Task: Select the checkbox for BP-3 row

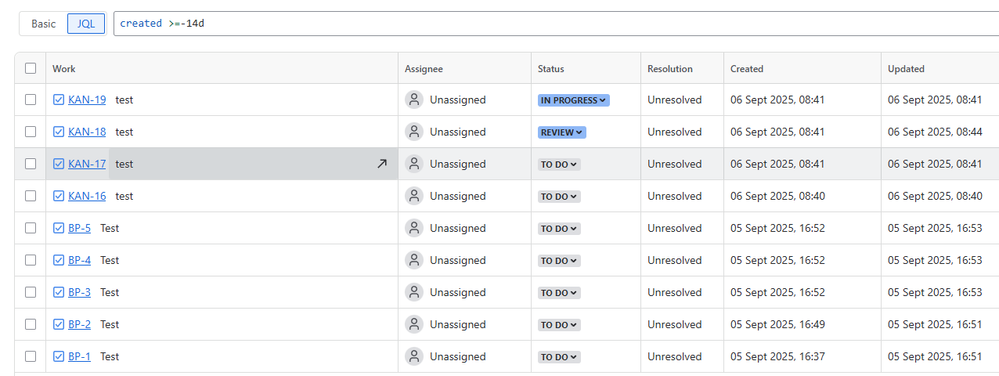Action: point(31,292)
